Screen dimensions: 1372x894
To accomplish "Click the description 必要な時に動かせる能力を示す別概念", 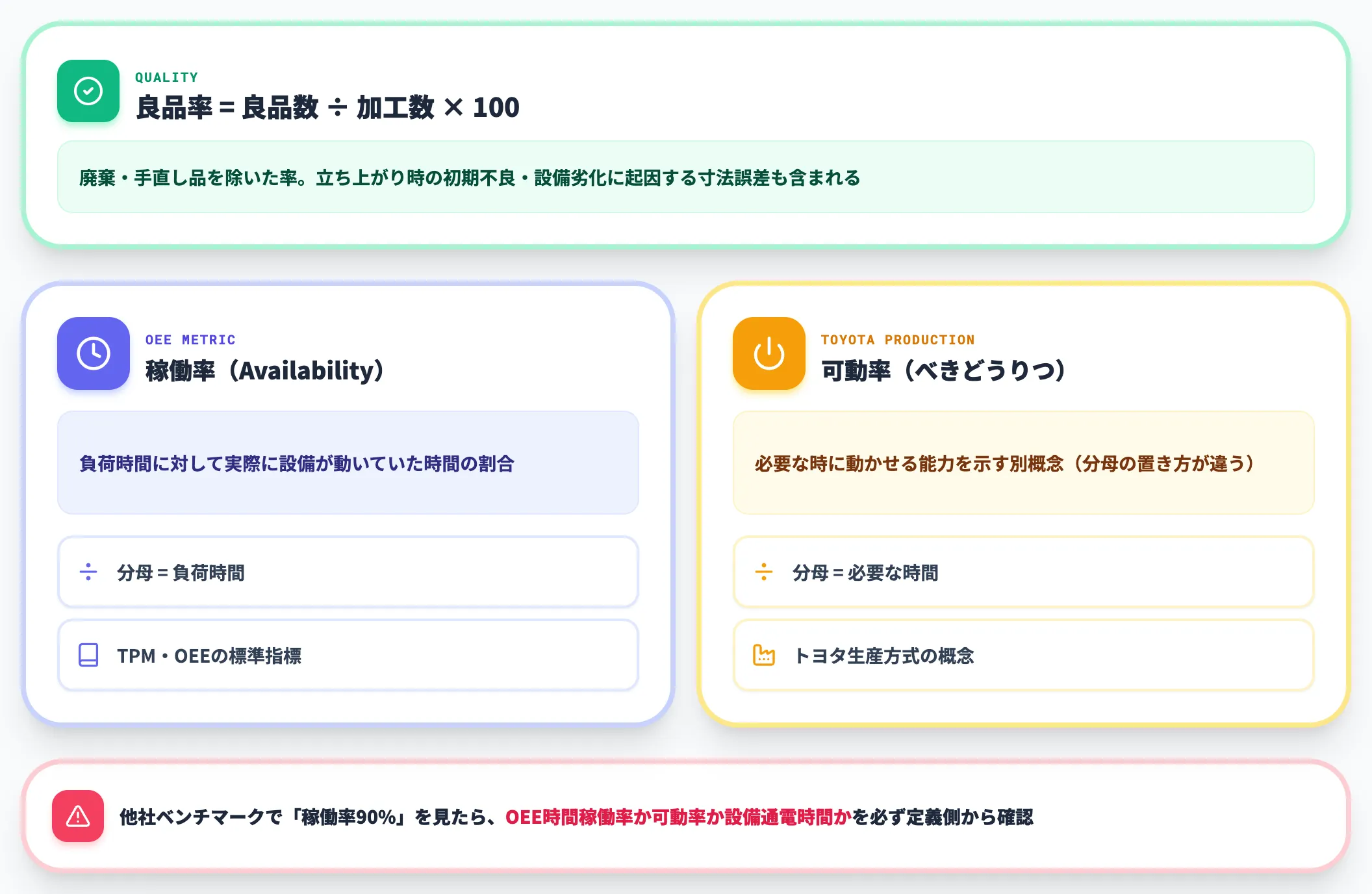I will tap(1024, 463).
